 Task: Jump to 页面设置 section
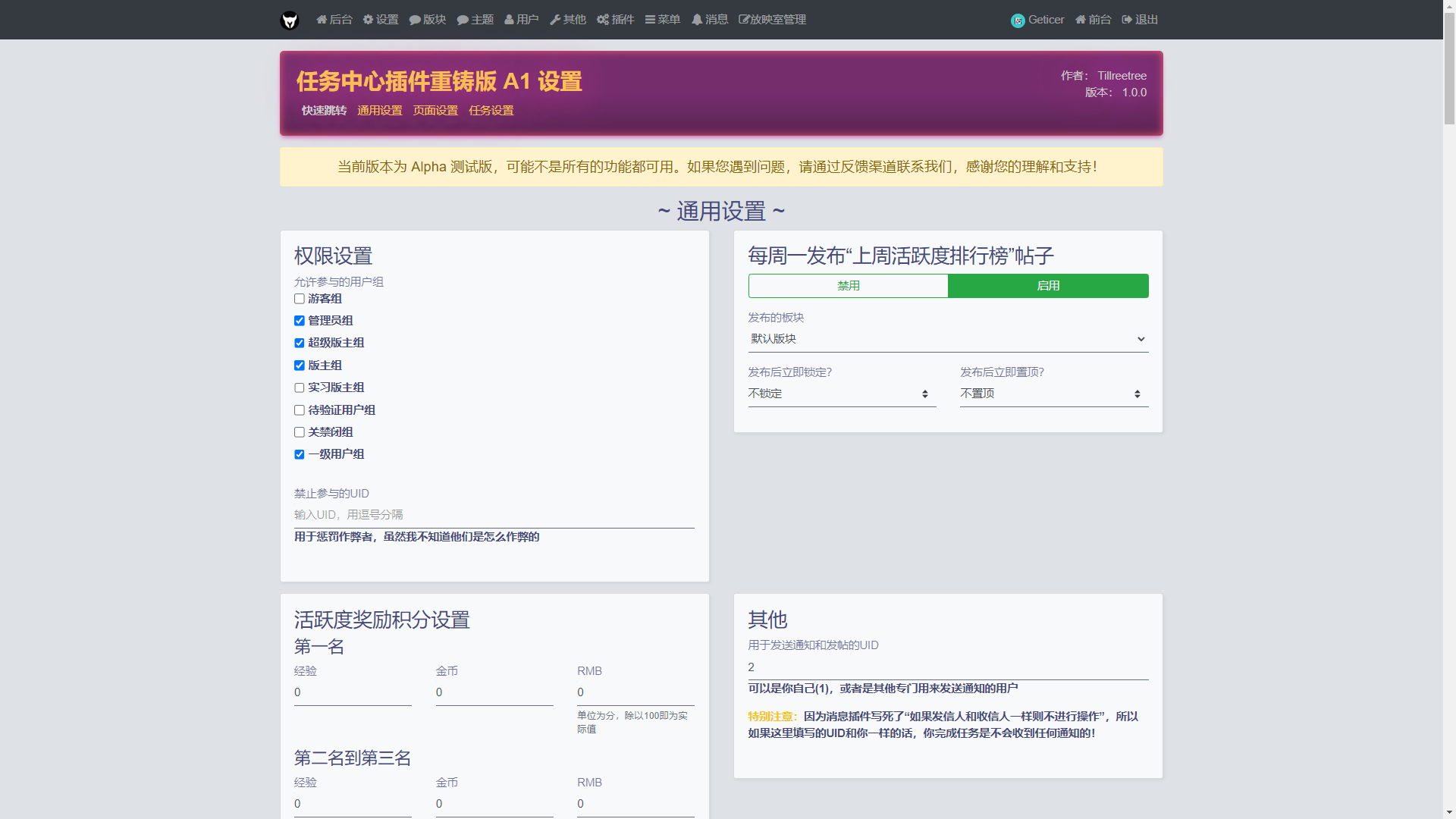435,111
